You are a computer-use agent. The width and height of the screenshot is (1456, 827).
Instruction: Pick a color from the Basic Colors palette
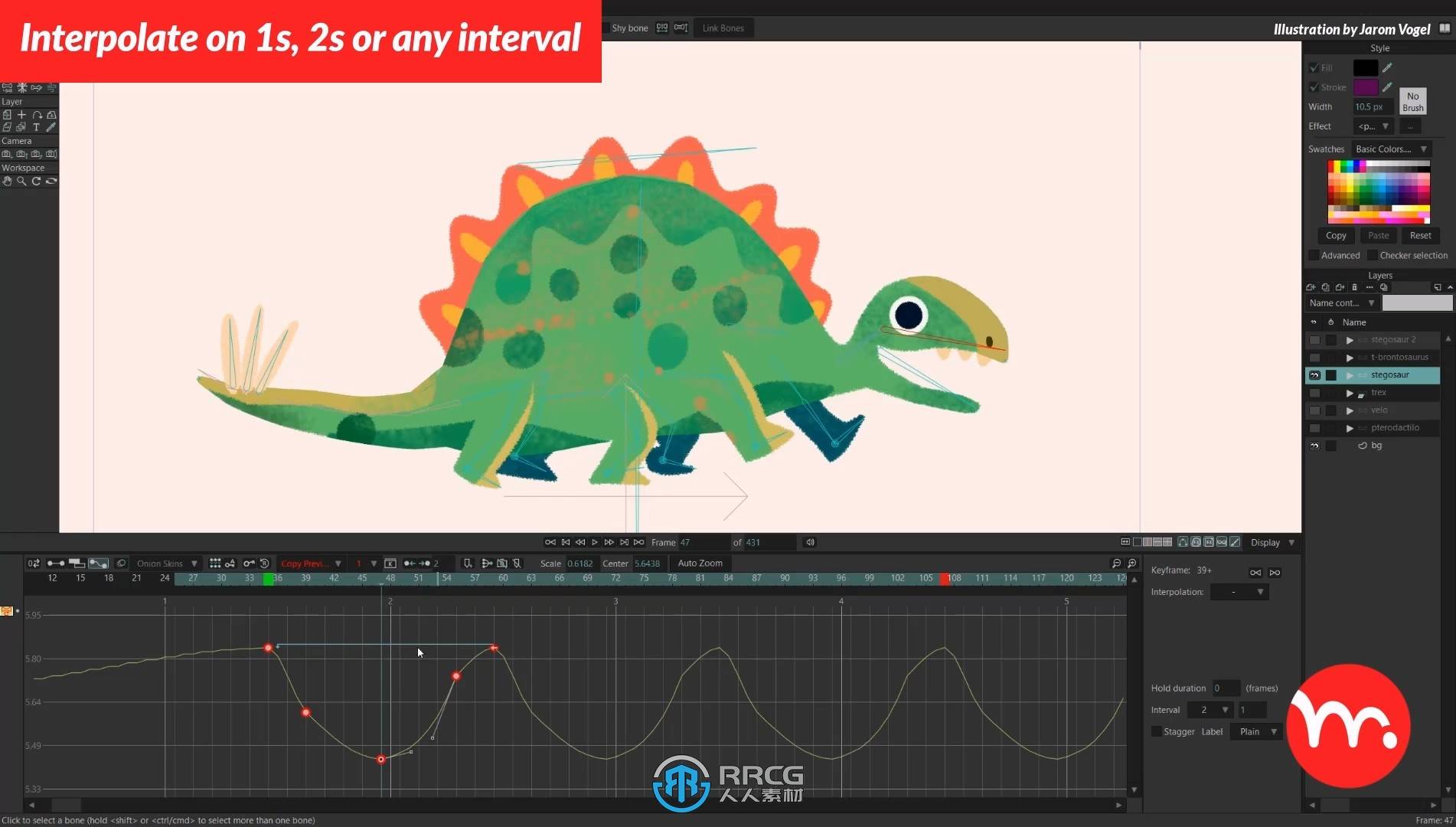[x=1378, y=191]
